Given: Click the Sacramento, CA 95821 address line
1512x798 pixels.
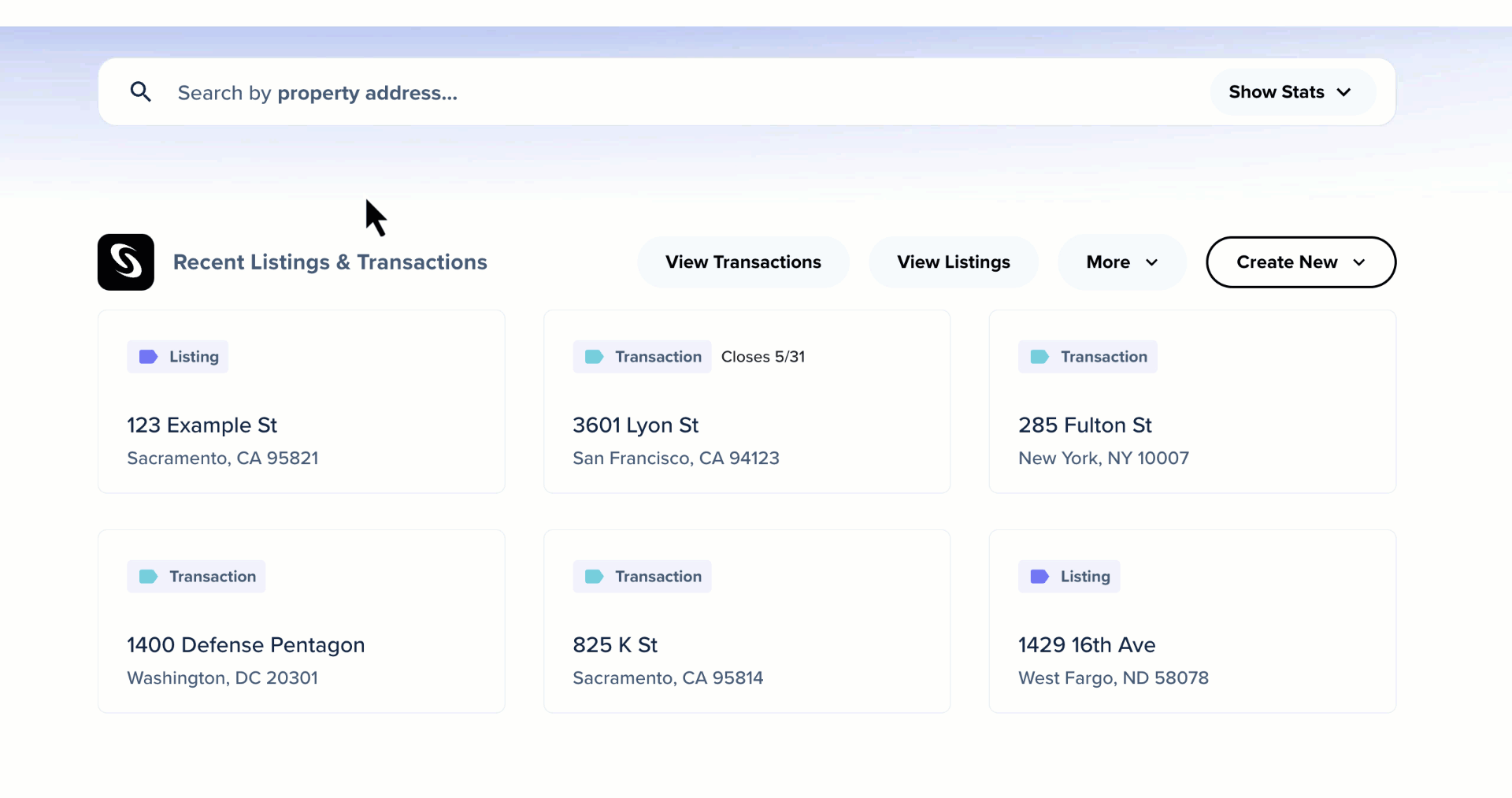Looking at the screenshot, I should (223, 458).
